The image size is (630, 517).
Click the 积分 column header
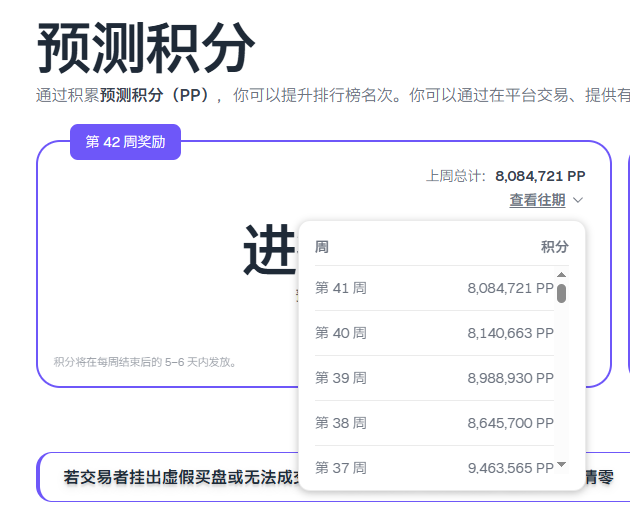pyautogui.click(x=554, y=247)
